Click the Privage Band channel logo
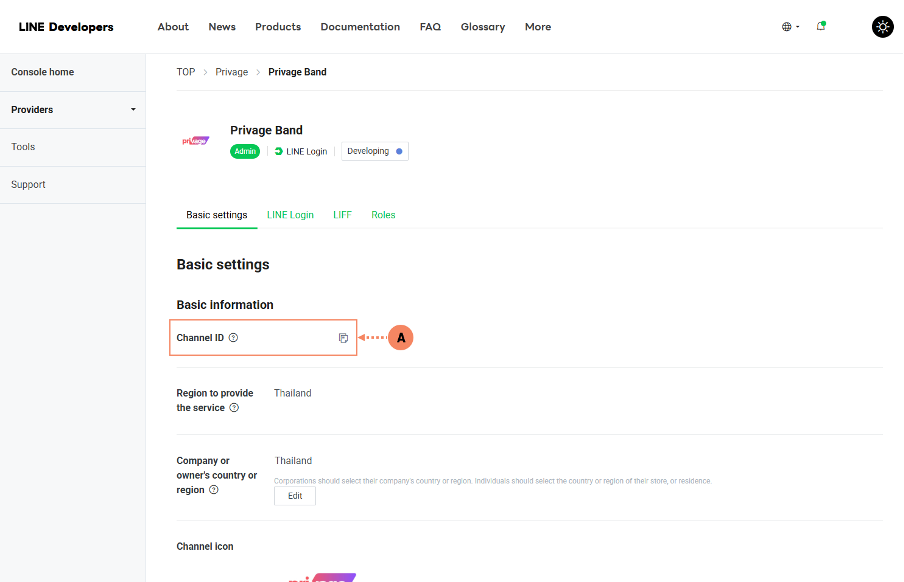Viewport: 904px width, 582px height. [x=196, y=141]
